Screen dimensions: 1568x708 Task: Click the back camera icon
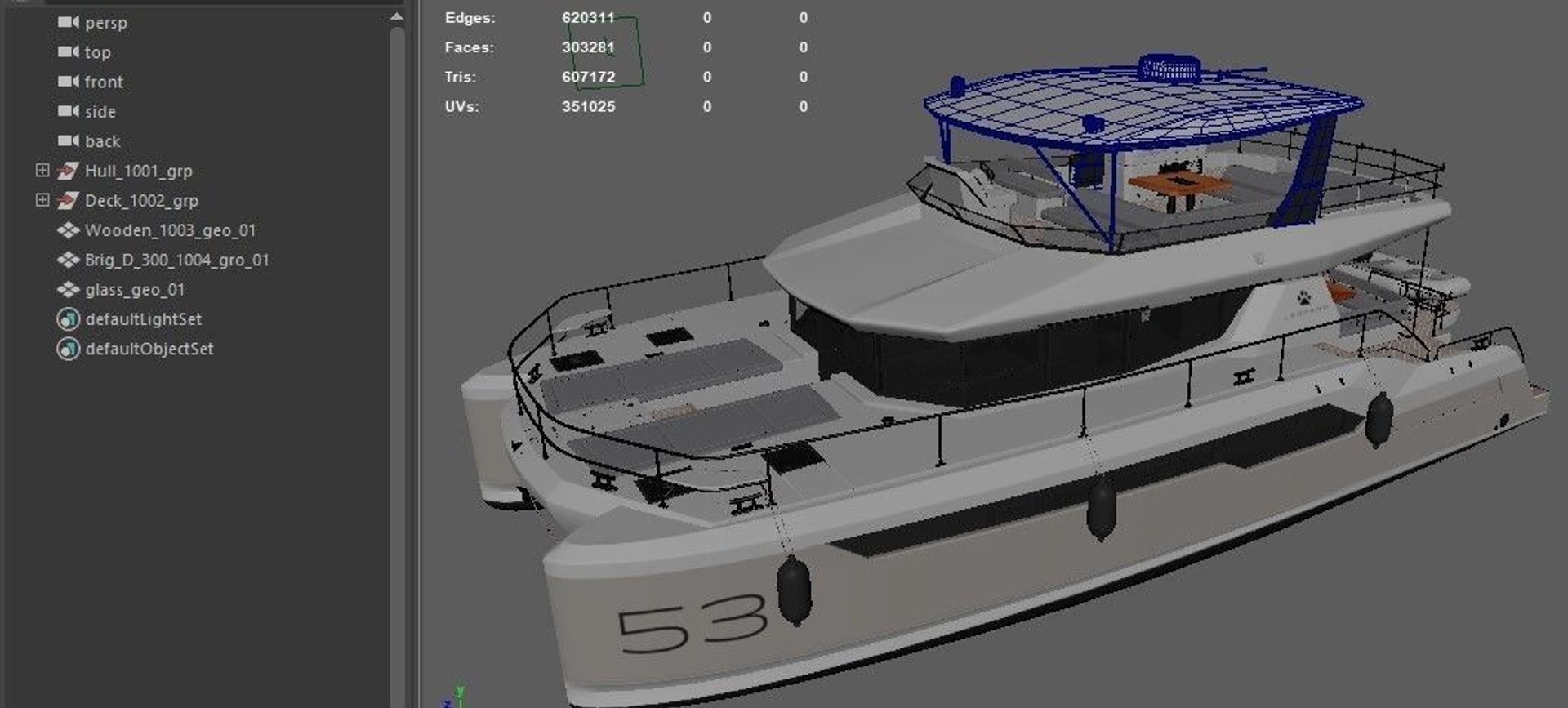coord(69,140)
